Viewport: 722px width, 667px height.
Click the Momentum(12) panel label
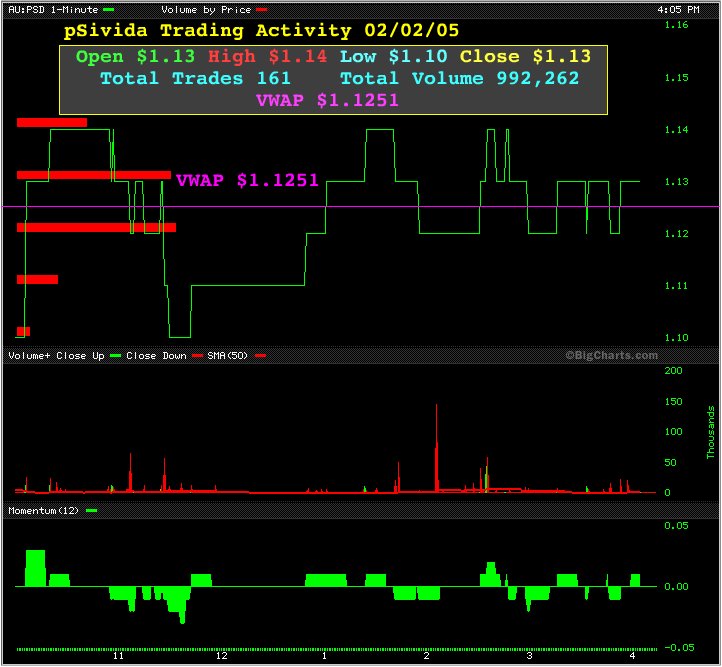click(43, 511)
